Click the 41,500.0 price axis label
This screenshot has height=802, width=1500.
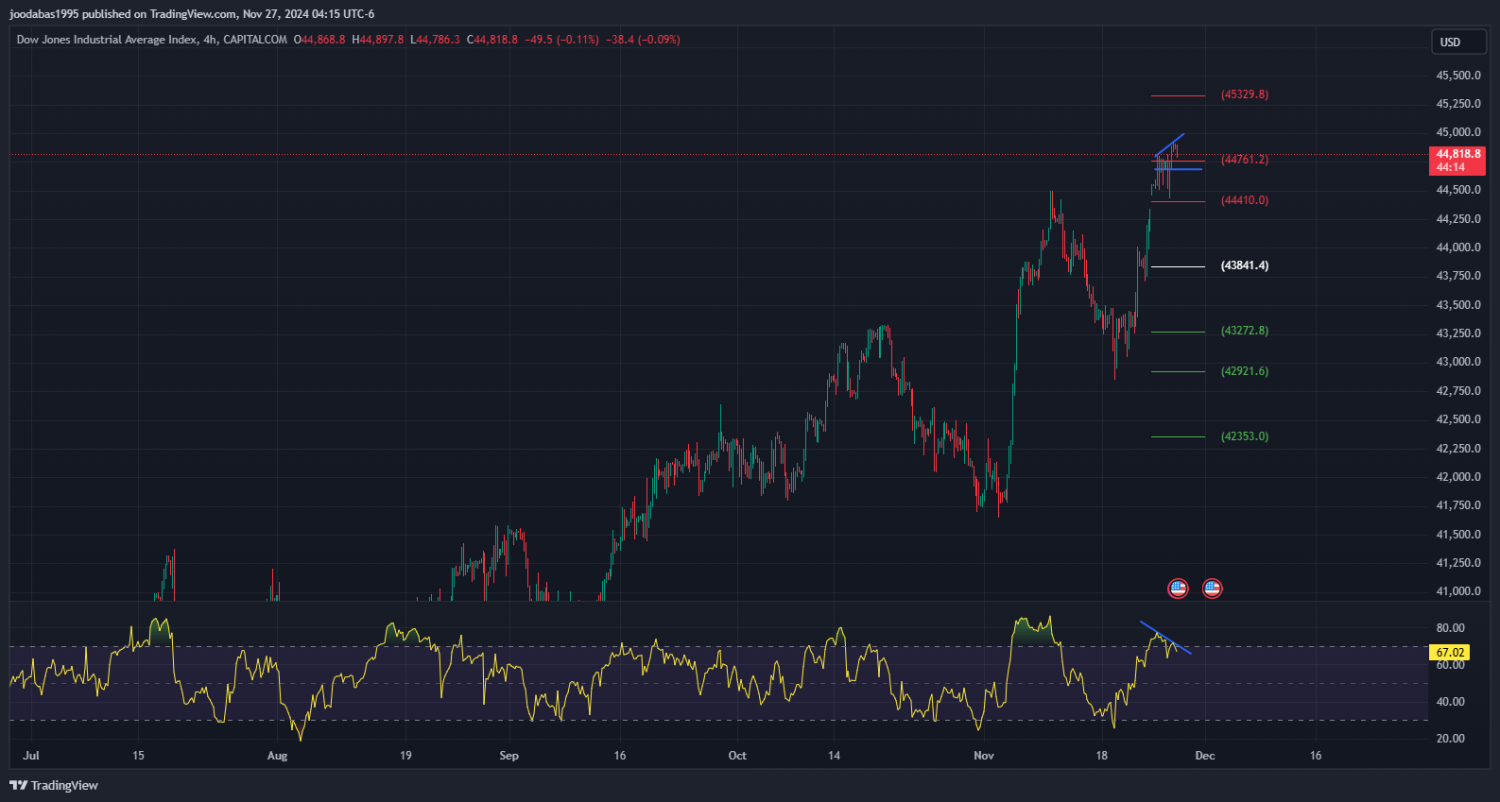tap(1459, 535)
